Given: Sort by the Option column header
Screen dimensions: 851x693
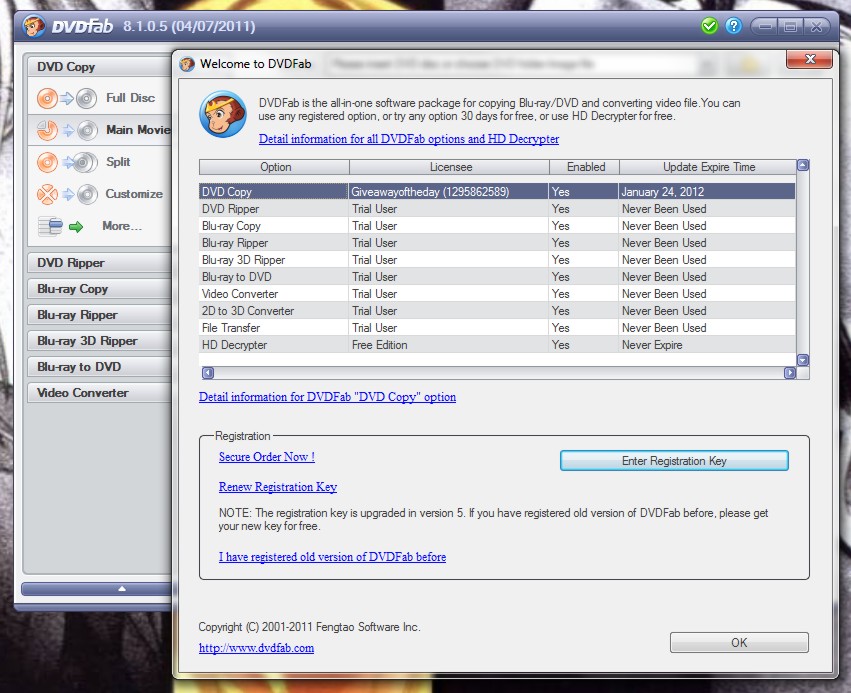Looking at the screenshot, I should 275,167.
